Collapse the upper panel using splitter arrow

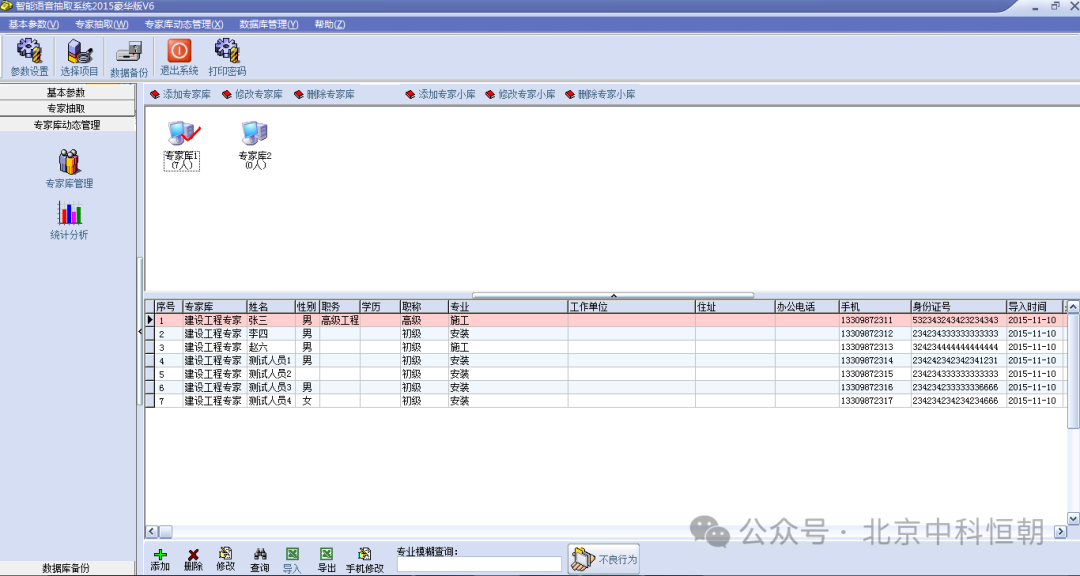(x=613, y=296)
